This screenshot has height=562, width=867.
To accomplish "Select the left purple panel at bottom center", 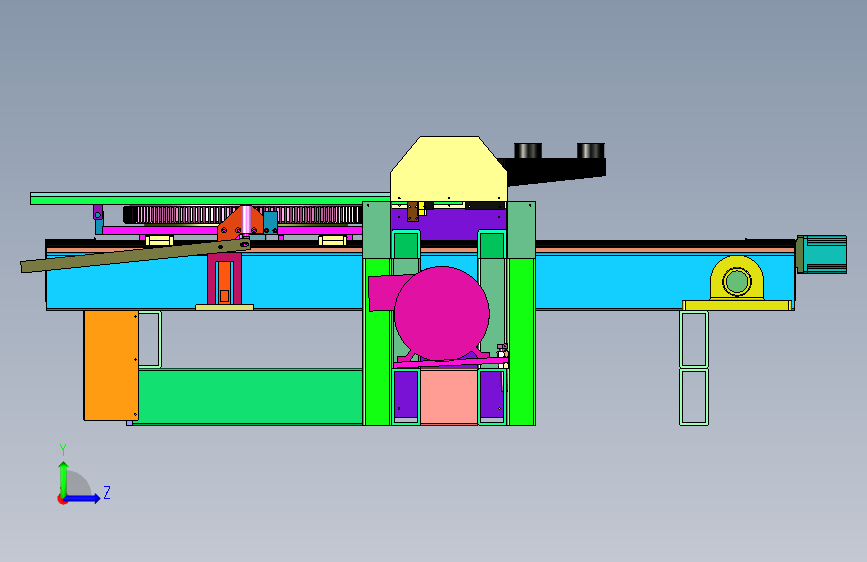I will (406, 394).
